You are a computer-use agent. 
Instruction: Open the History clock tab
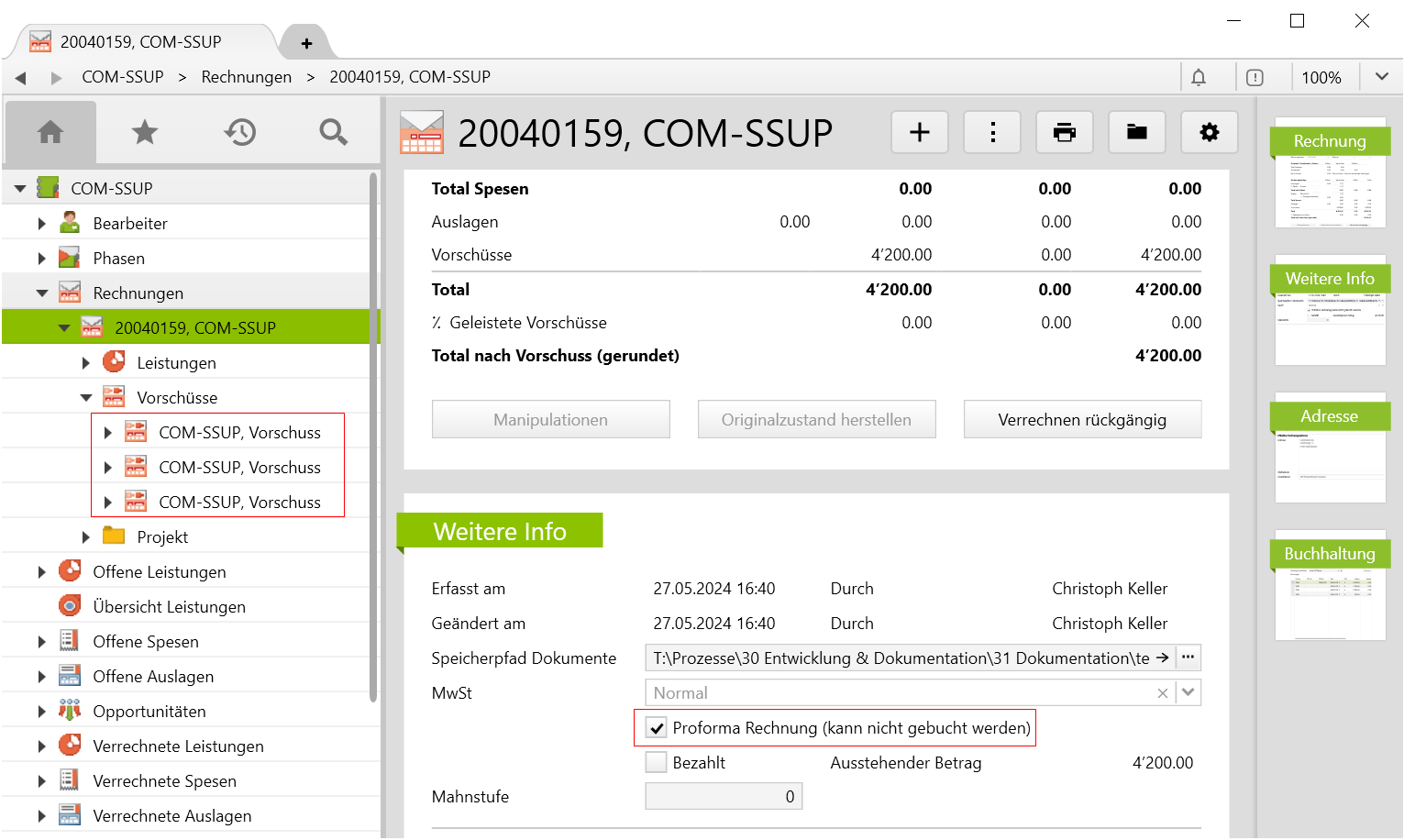pyautogui.click(x=239, y=132)
